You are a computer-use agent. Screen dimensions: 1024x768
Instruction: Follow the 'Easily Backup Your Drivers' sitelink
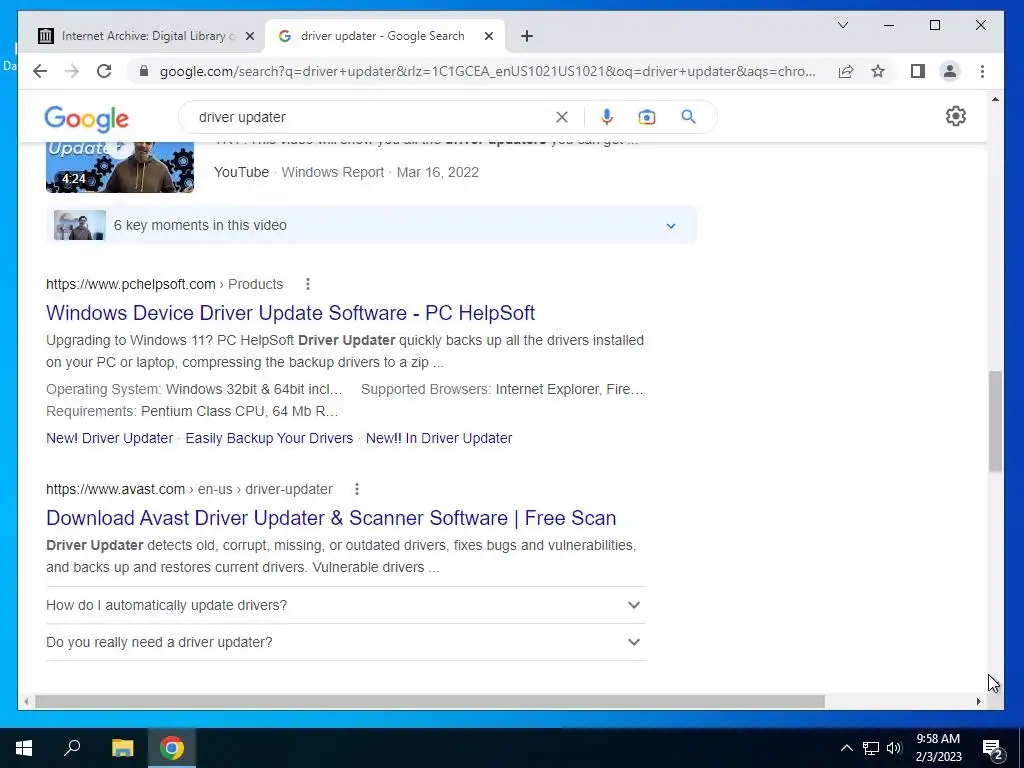pyautogui.click(x=269, y=438)
